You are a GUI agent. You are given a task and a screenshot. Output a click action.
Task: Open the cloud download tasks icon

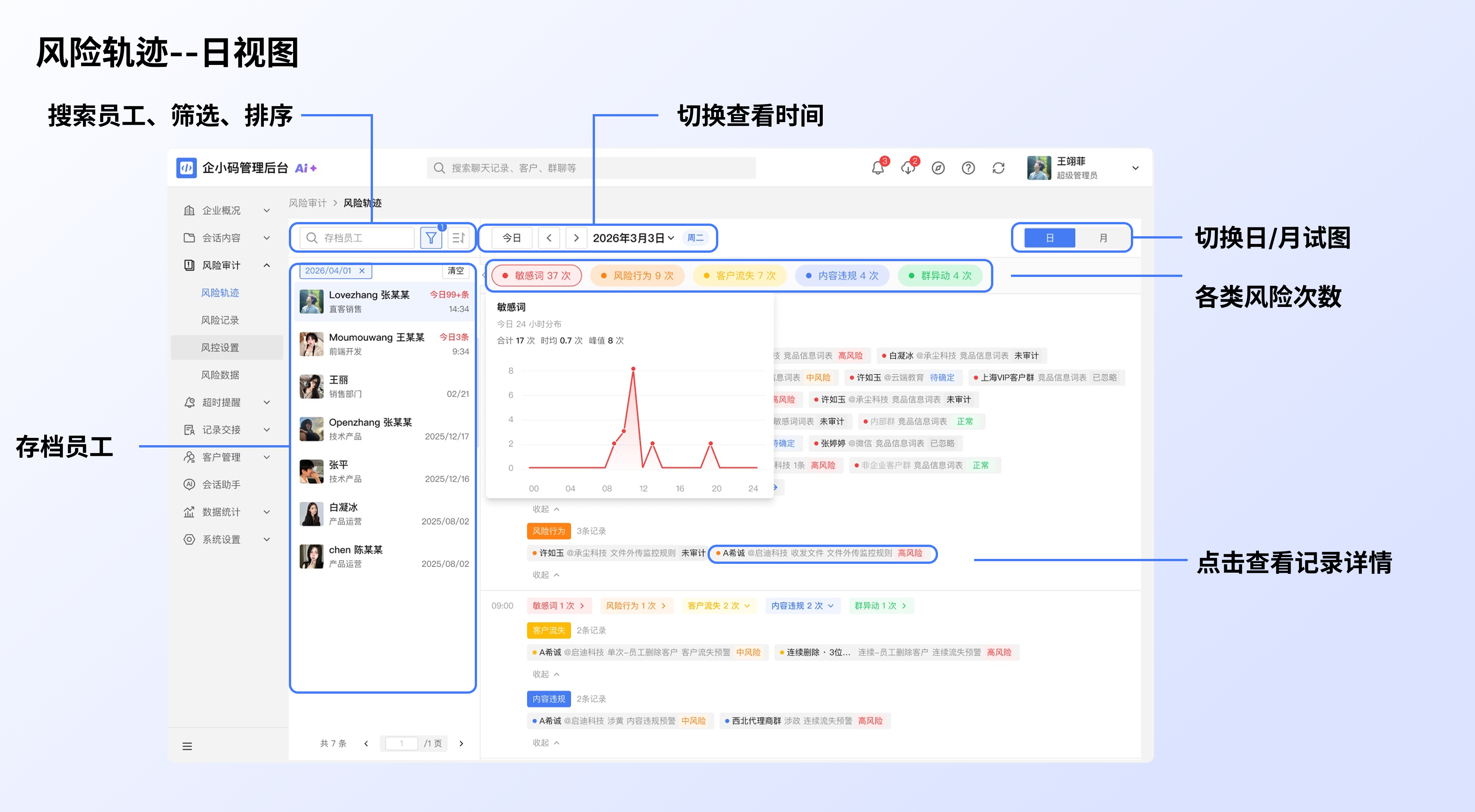click(908, 168)
